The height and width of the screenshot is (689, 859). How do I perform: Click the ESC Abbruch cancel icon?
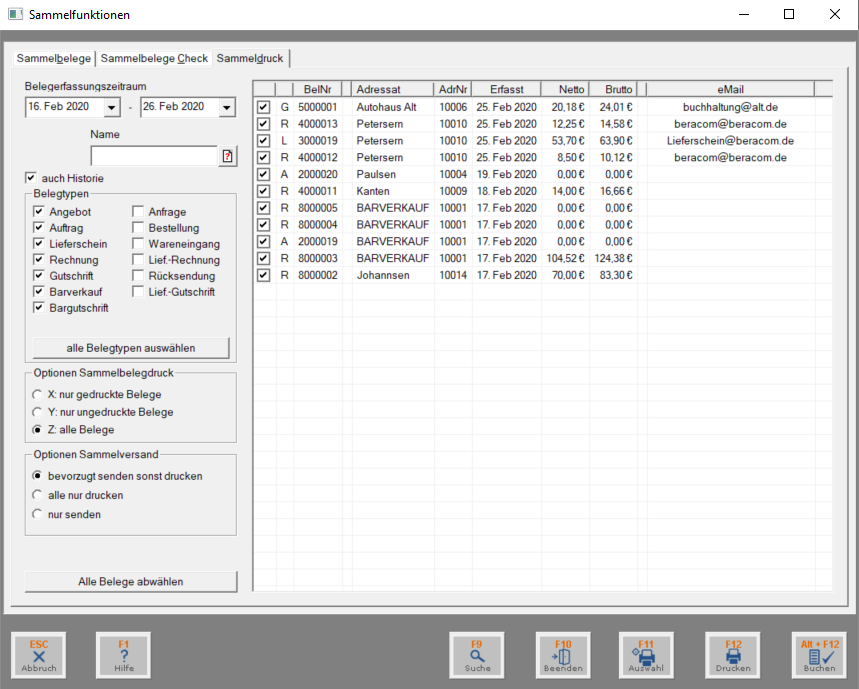click(39, 655)
